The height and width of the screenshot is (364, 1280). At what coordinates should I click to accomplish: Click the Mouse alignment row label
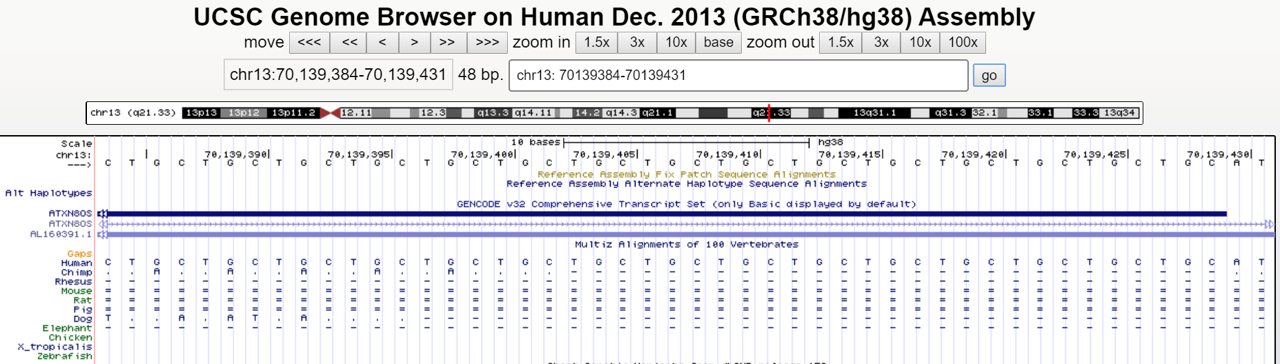point(76,291)
